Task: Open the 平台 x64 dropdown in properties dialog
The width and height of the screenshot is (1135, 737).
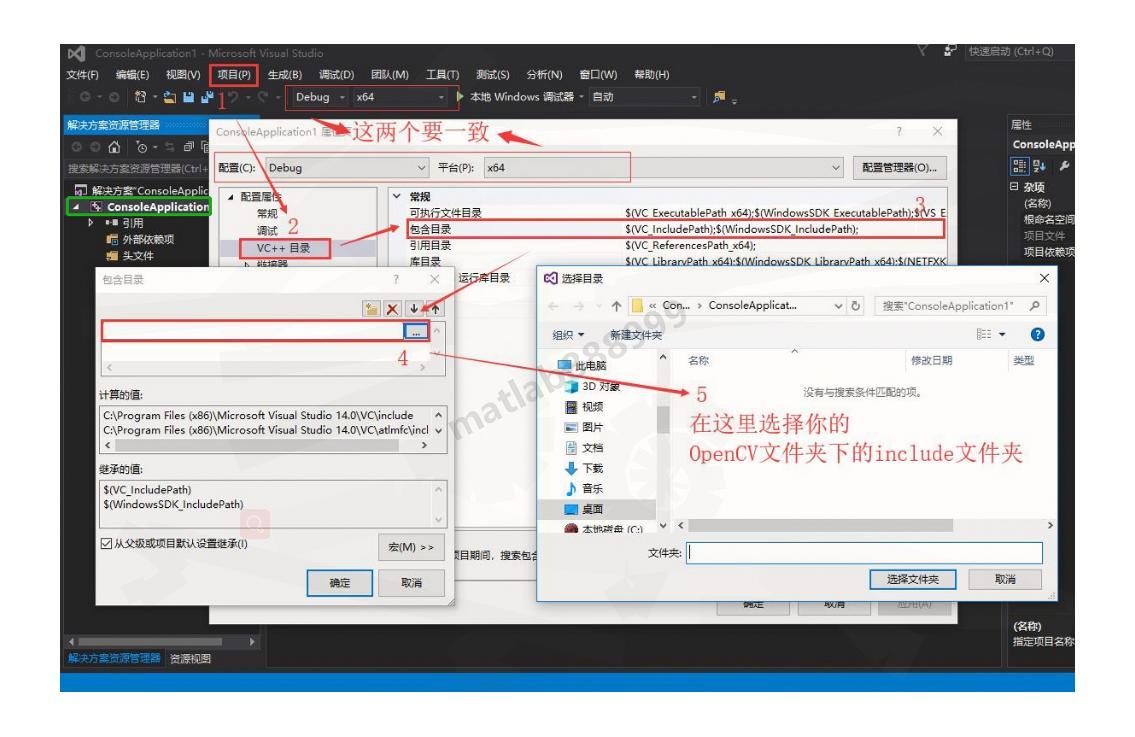Action: [663, 167]
